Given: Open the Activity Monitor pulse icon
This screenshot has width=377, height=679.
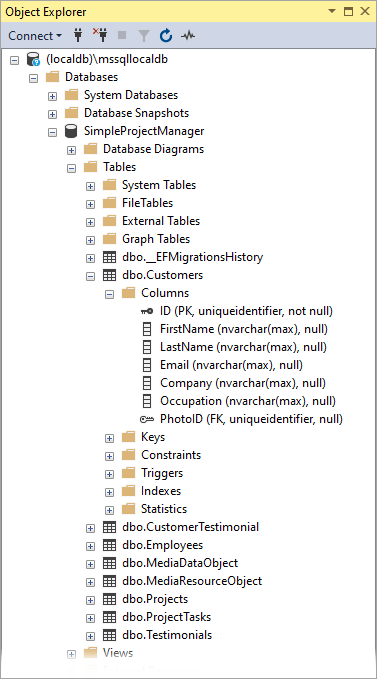Looking at the screenshot, I should (x=188, y=36).
